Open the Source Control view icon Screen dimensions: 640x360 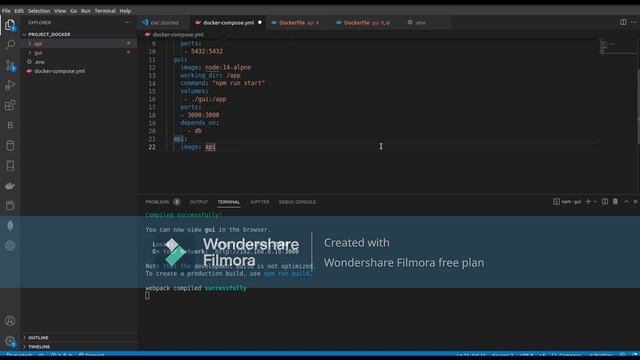pos(10,65)
